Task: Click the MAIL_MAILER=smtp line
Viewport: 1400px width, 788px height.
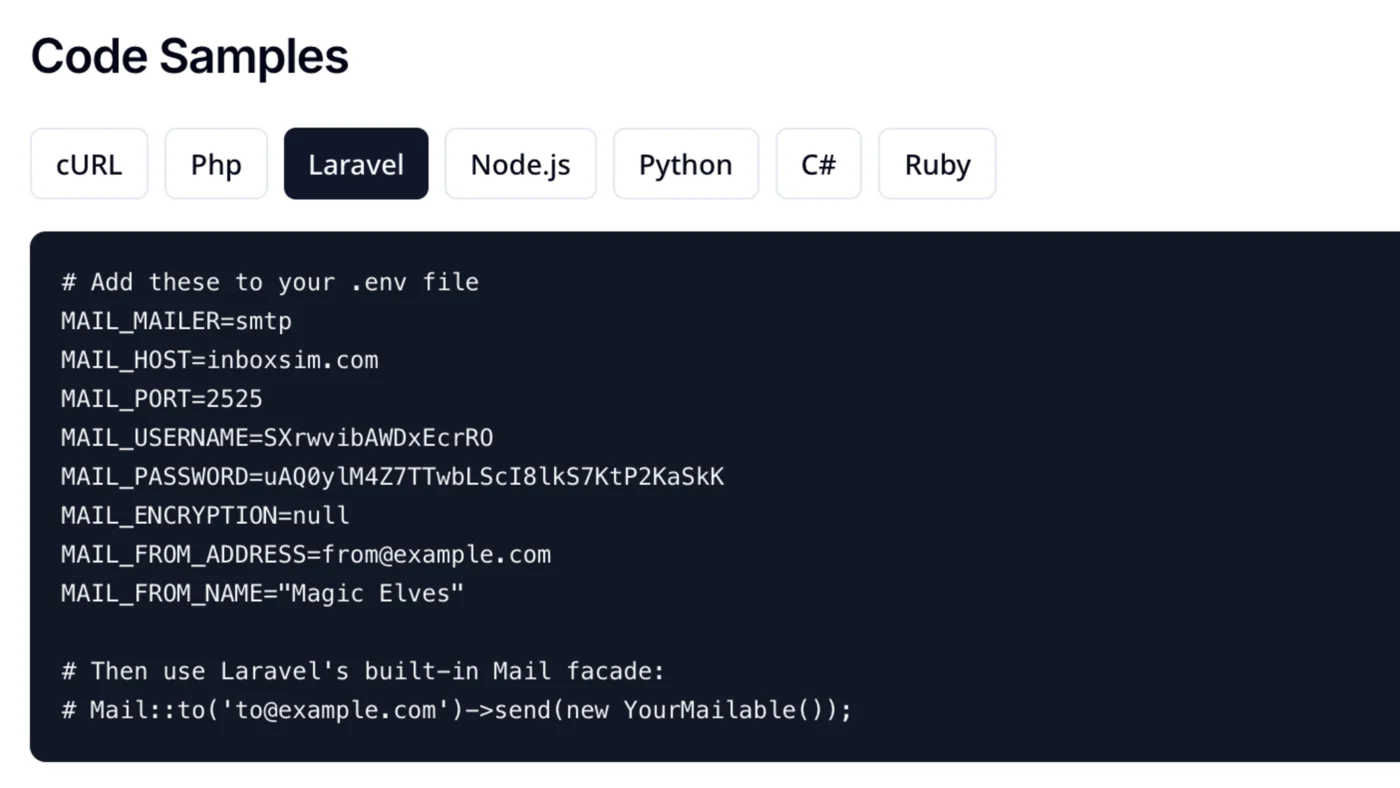Action: pos(176,321)
